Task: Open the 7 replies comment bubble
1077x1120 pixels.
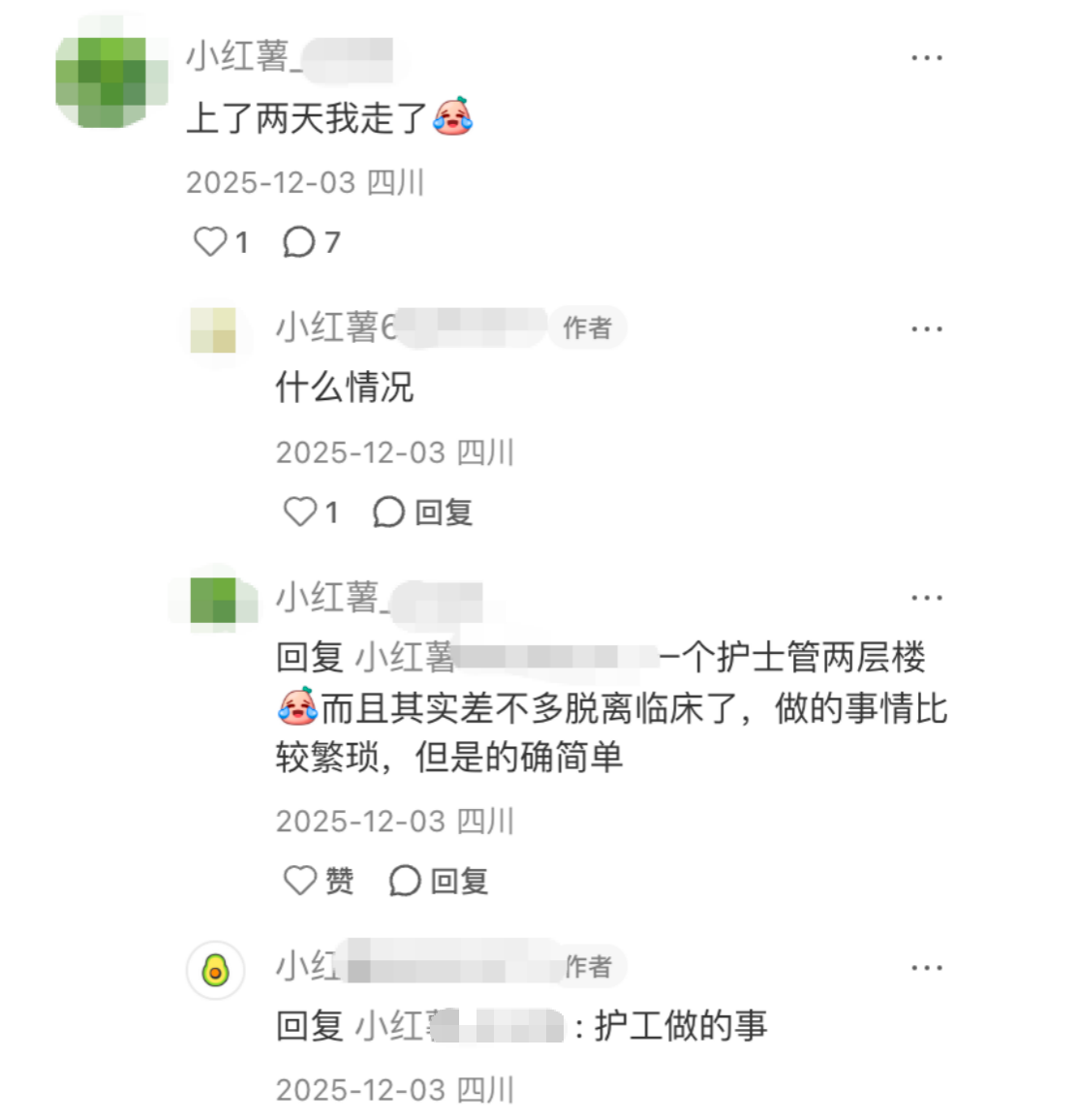Action: coord(312,242)
